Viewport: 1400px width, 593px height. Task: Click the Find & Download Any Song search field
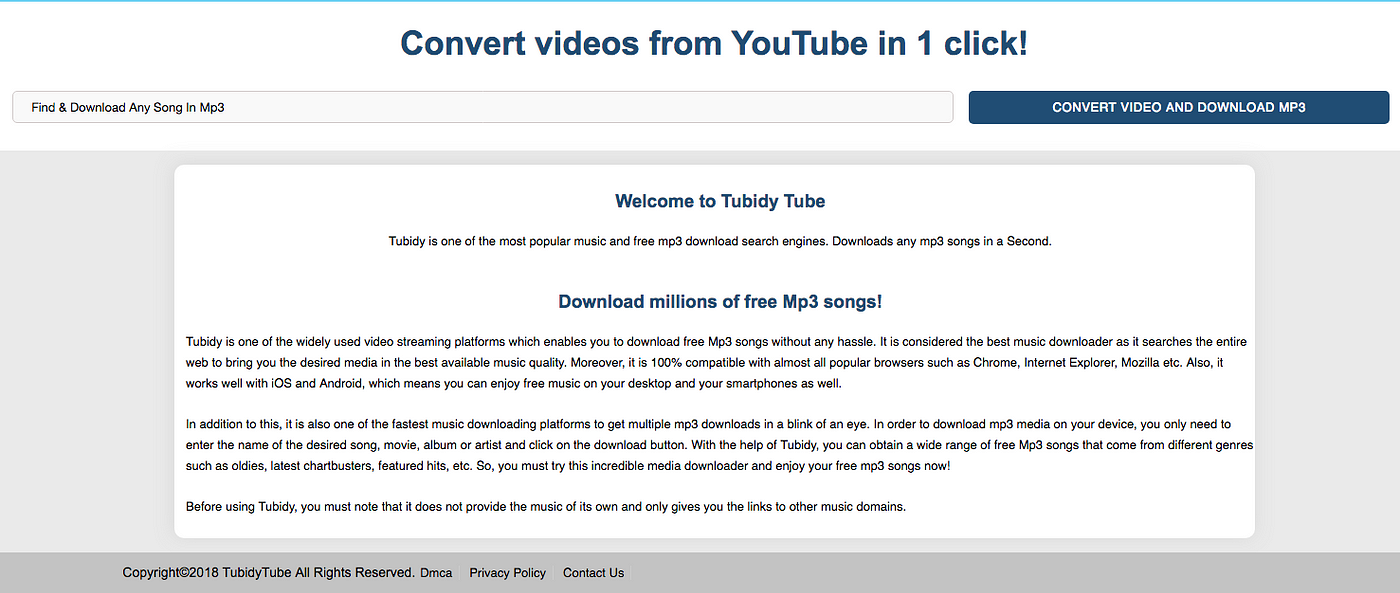482,107
